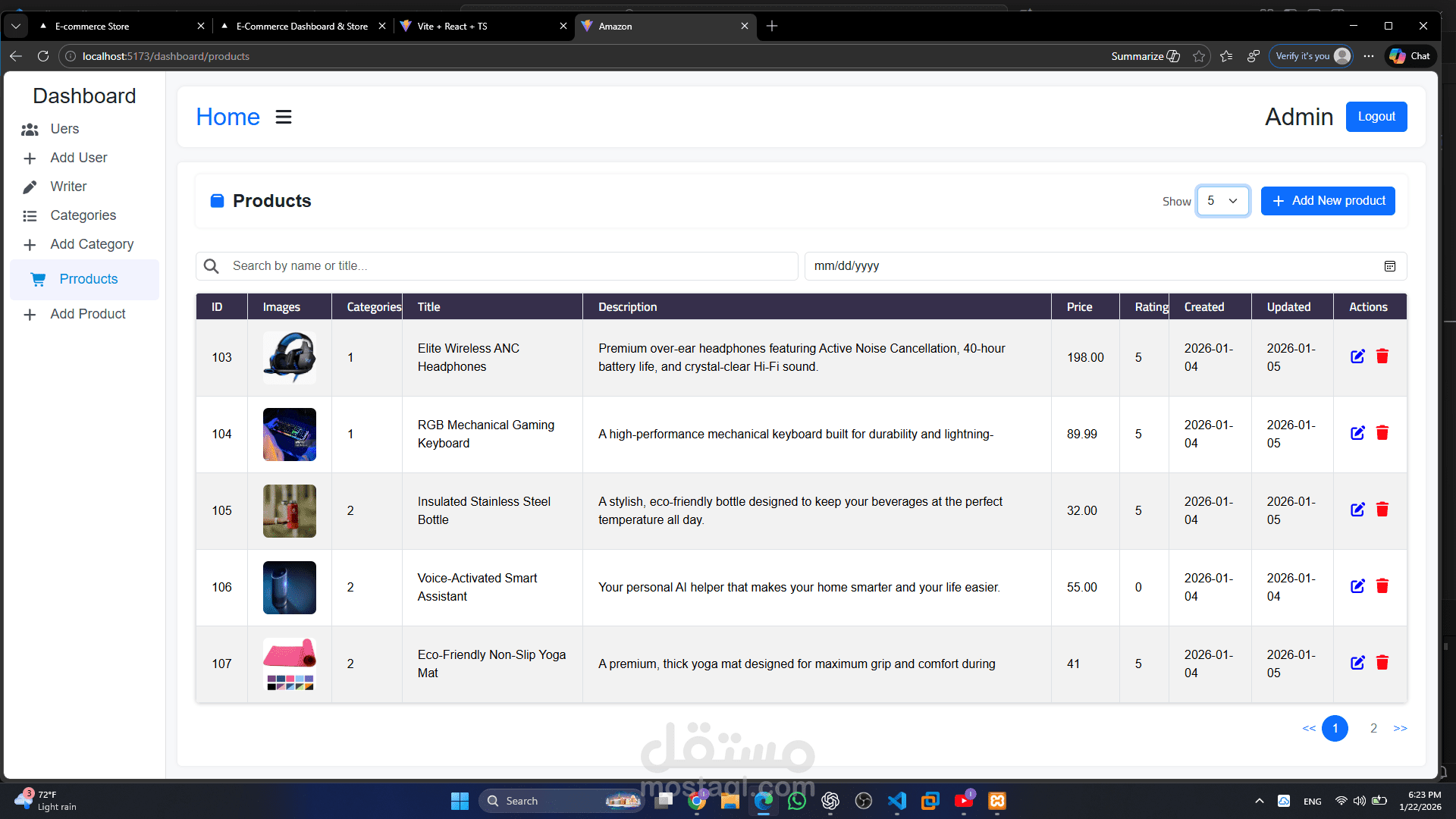Click Add New product button
1456x819 pixels.
point(1328,201)
